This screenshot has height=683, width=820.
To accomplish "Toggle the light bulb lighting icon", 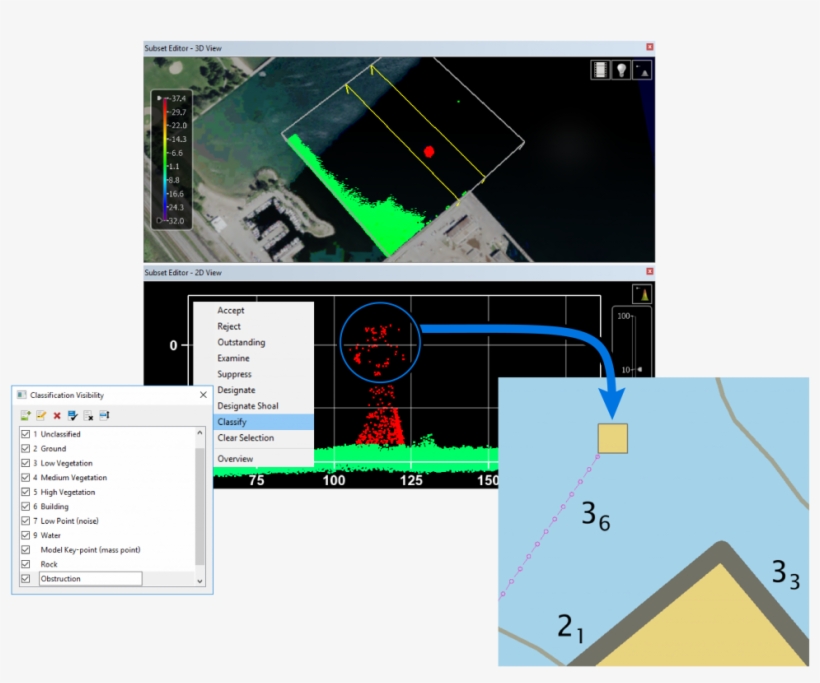I will coord(621,70).
